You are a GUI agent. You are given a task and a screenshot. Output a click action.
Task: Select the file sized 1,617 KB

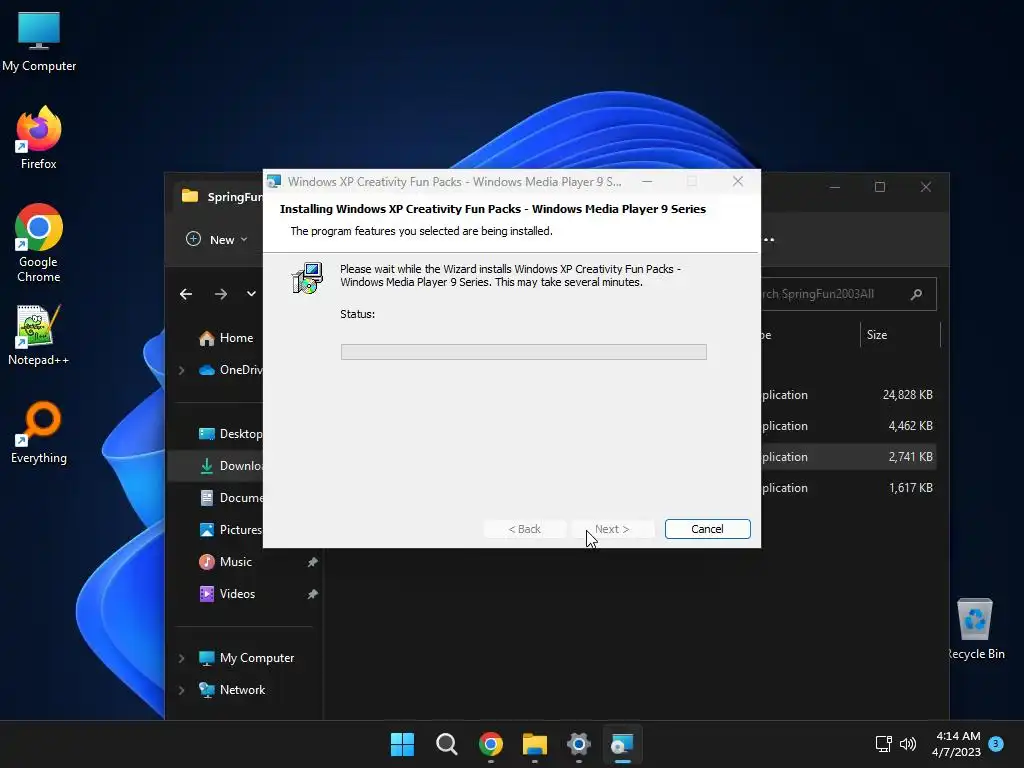848,488
